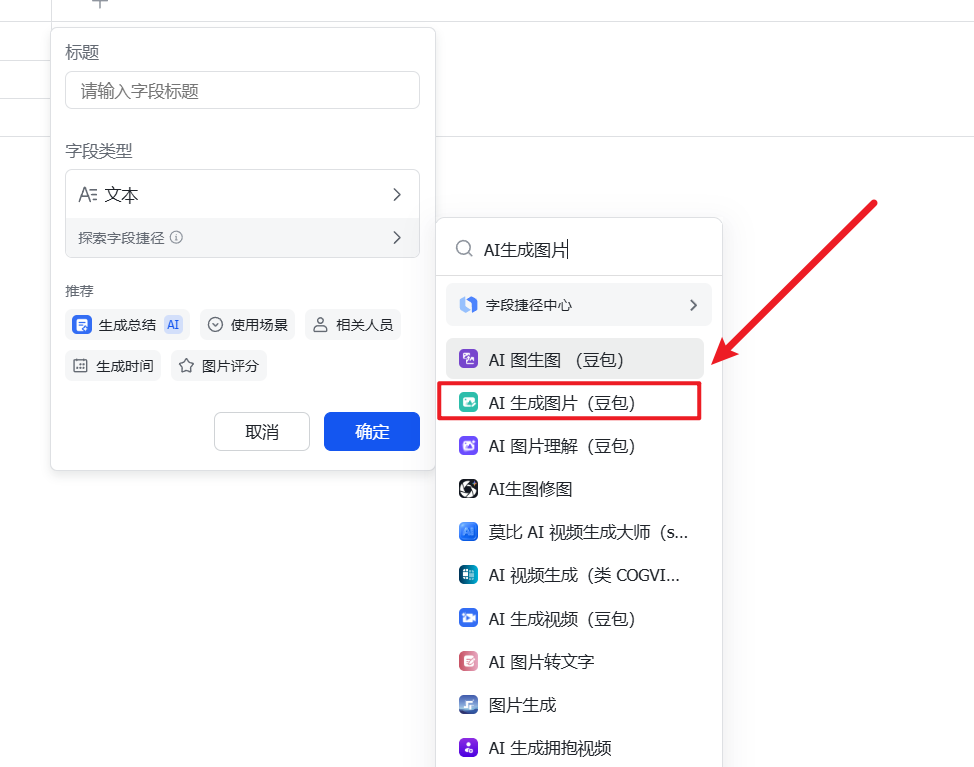Select AI 图生图（豆包）
This screenshot has height=767, width=974.
pos(575,360)
